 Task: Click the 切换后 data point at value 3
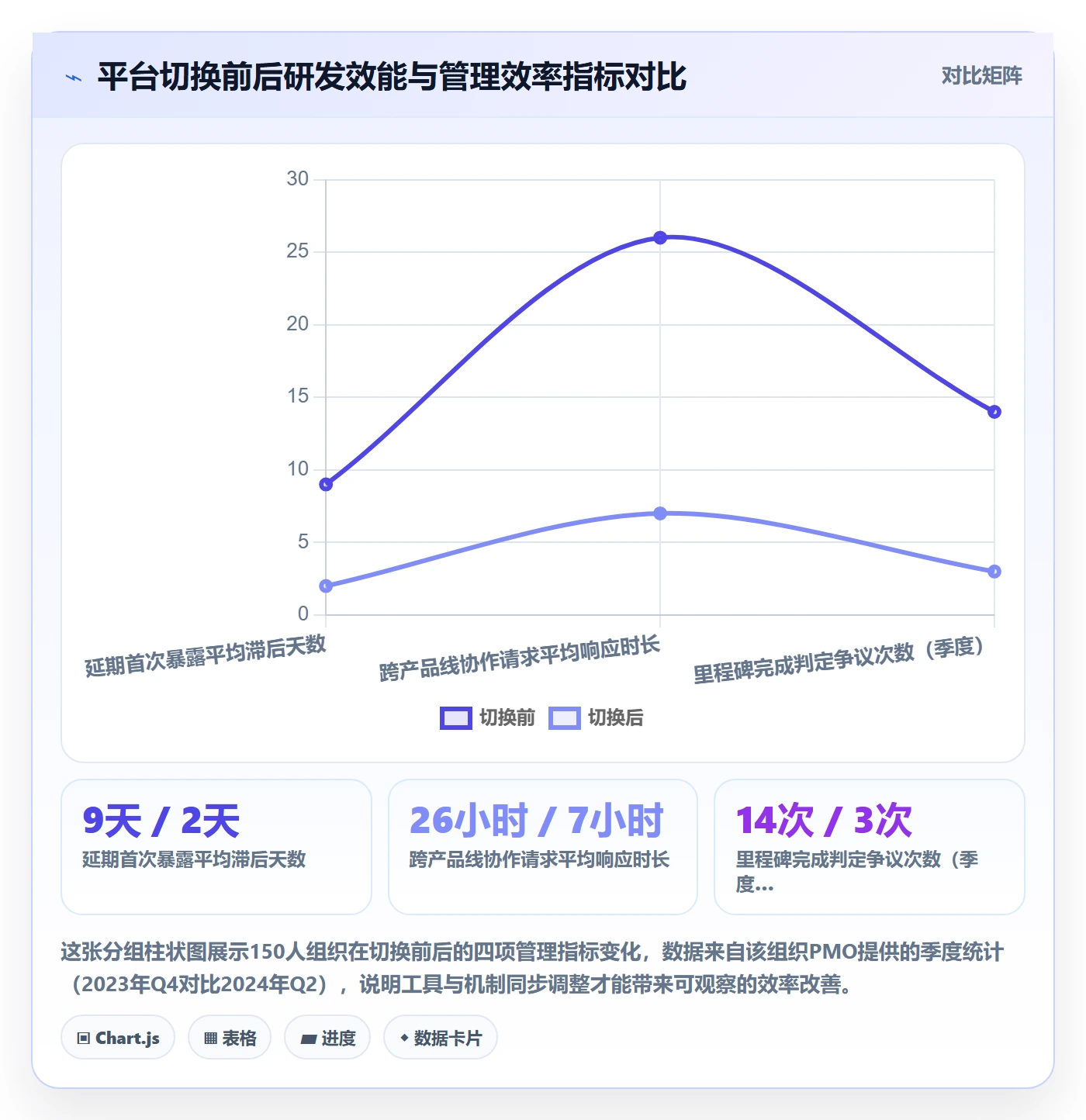(x=994, y=572)
